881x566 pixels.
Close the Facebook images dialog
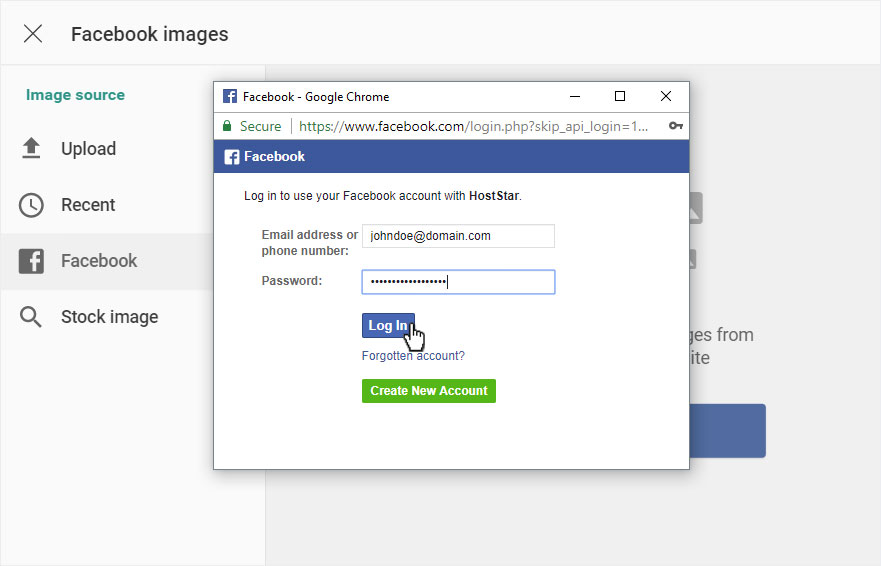click(x=33, y=34)
